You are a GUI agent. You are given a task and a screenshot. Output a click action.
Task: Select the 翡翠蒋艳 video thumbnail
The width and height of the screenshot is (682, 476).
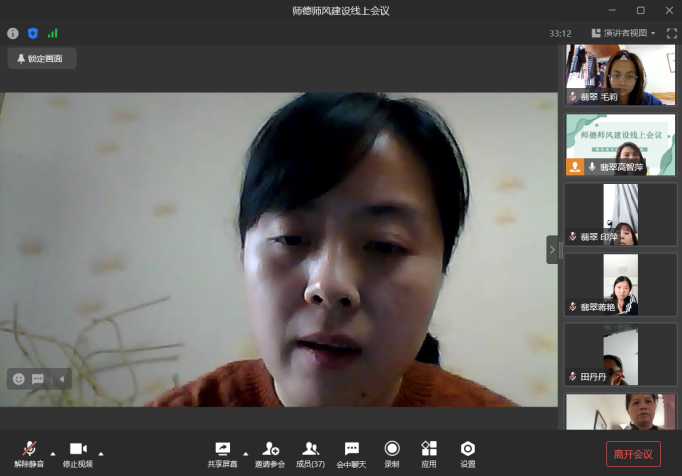point(620,285)
